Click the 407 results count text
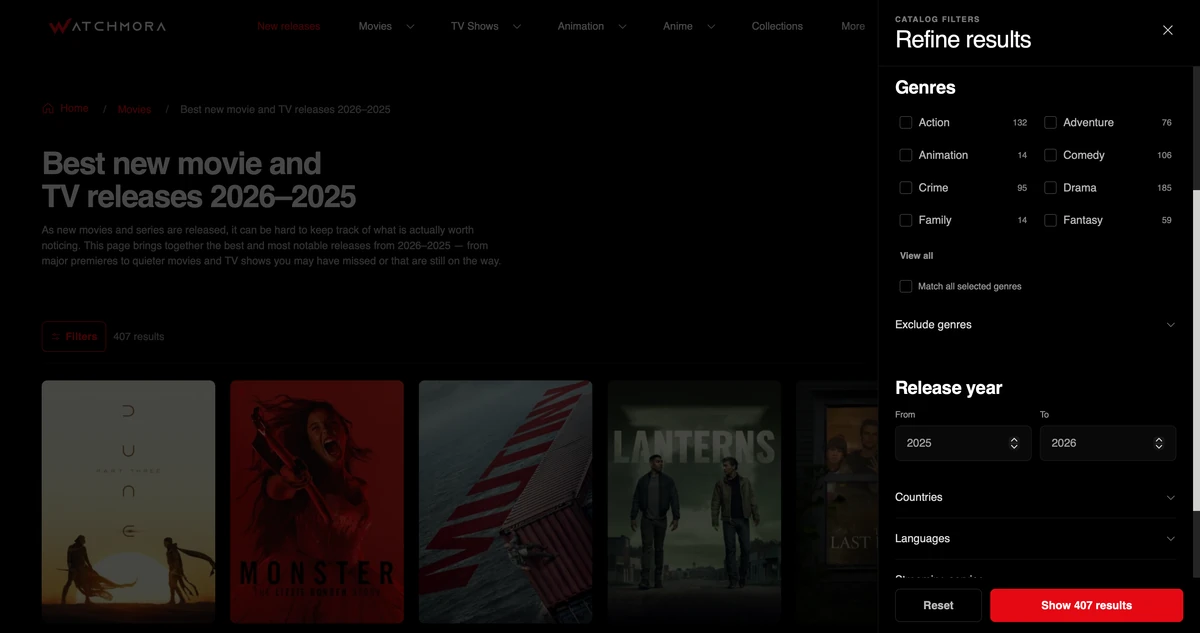The image size is (1200, 633). (139, 337)
